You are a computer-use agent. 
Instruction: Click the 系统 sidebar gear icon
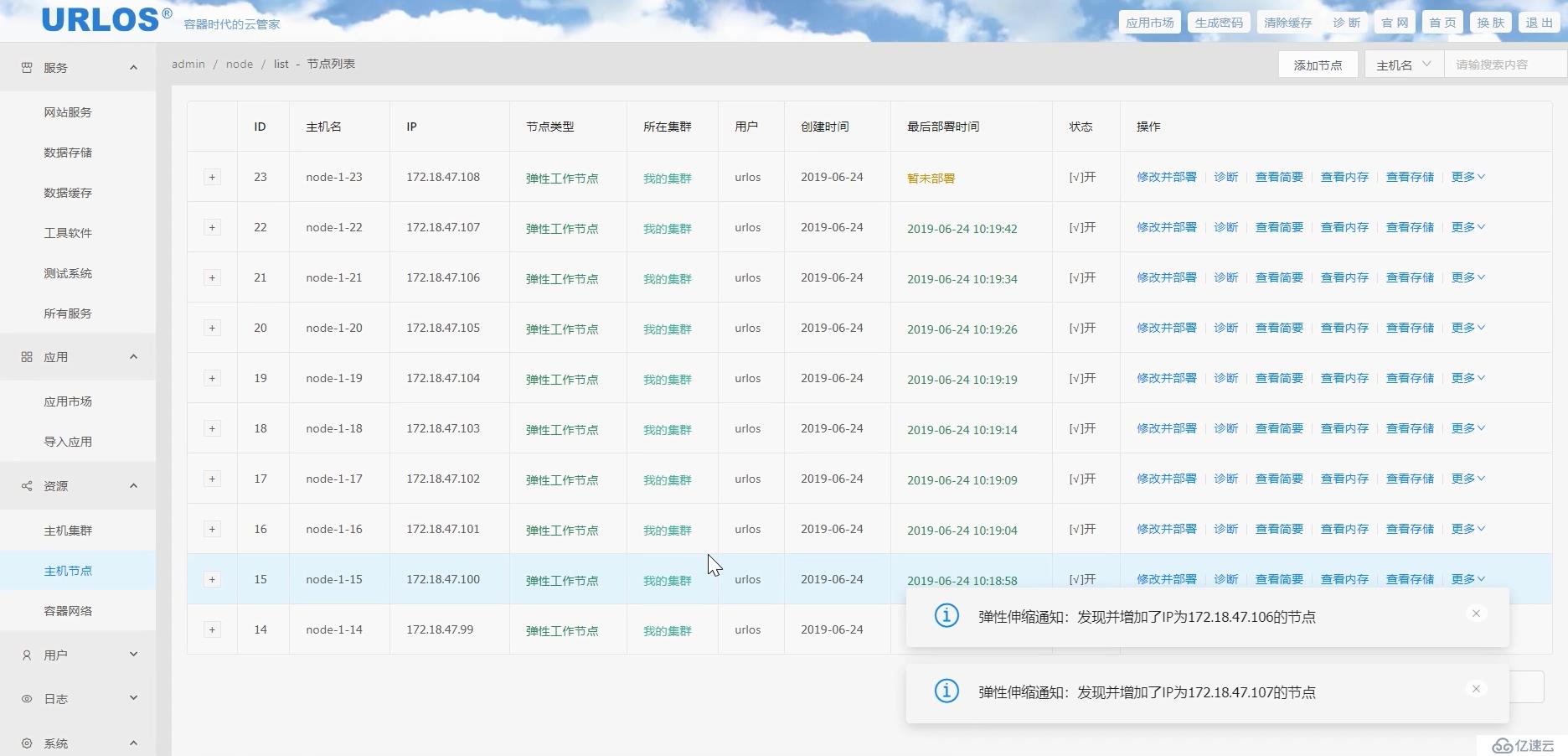click(27, 743)
